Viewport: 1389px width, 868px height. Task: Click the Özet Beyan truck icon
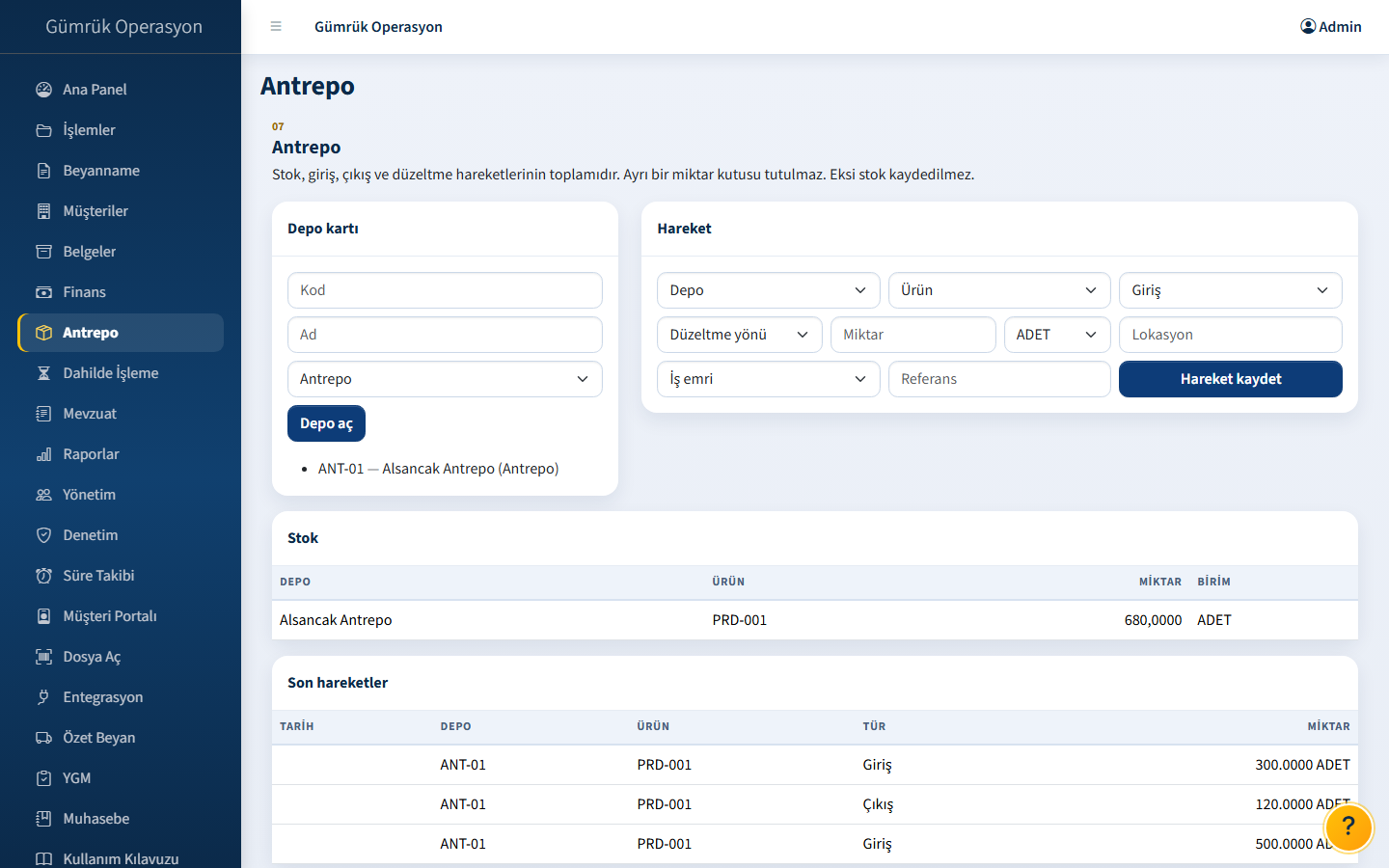(x=43, y=738)
